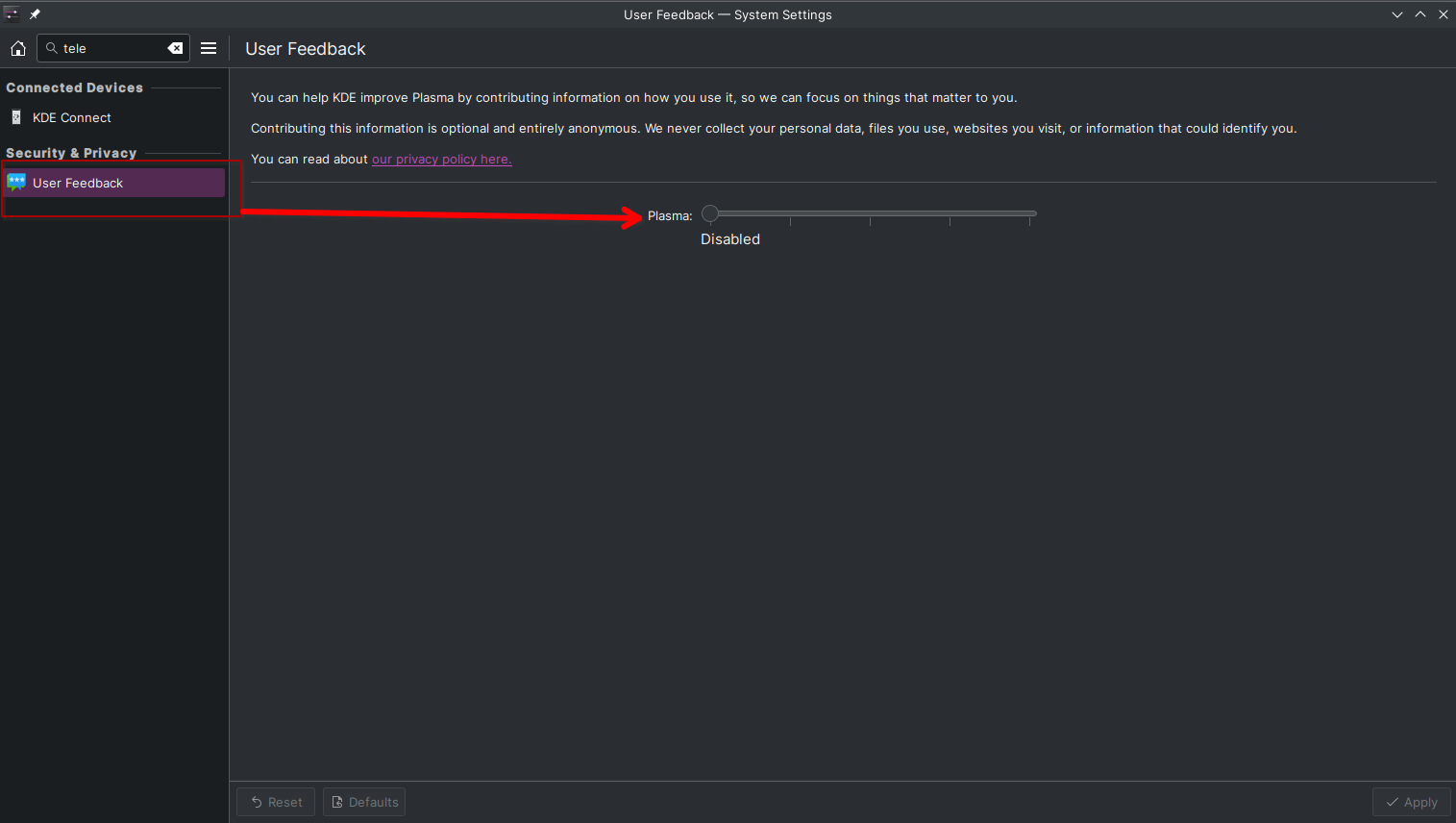Open the hamburger menu
Screen dimensions: 1456x823
209,48
